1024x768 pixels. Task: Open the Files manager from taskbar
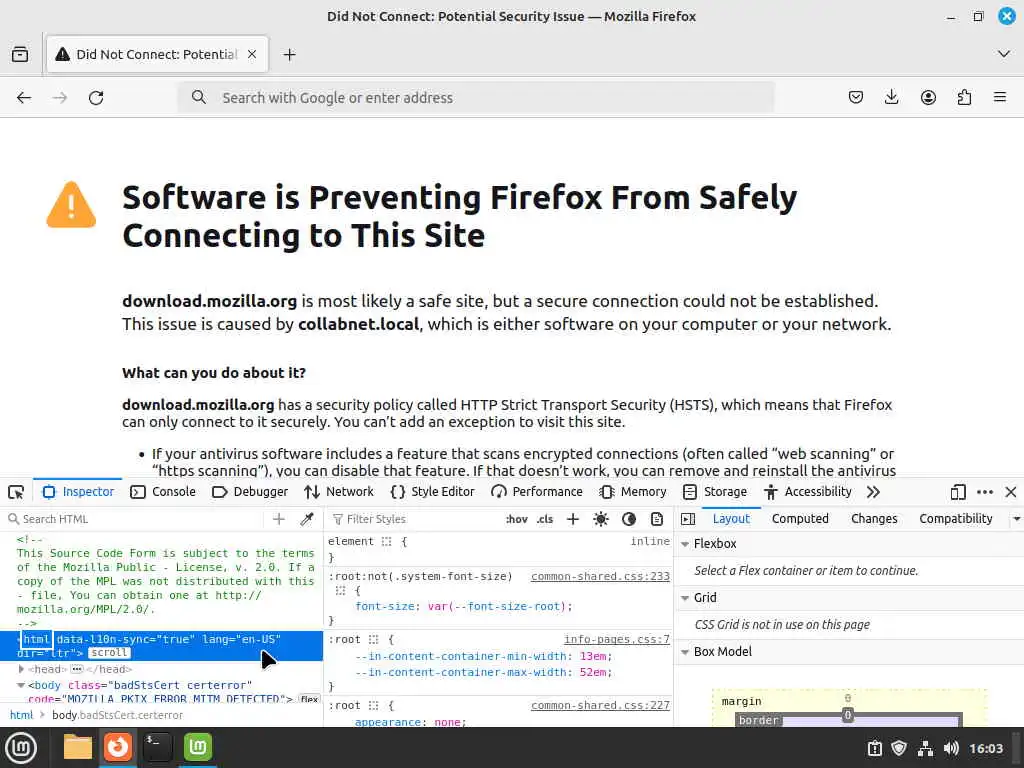[x=78, y=748]
